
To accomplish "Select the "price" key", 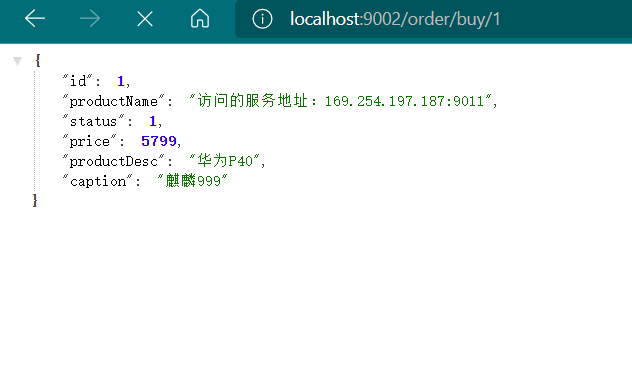I will 89,141.
